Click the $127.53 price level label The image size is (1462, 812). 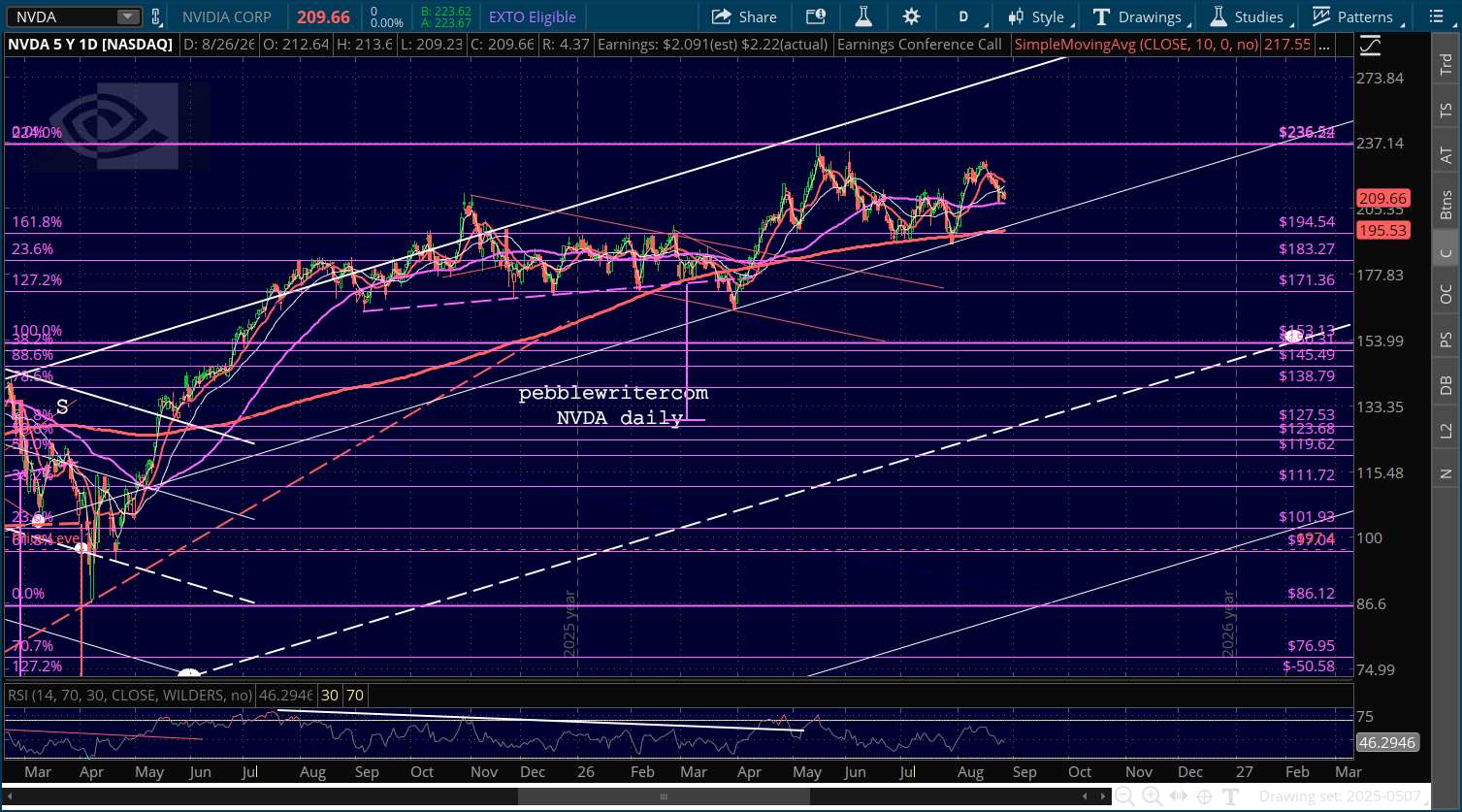pos(1307,414)
